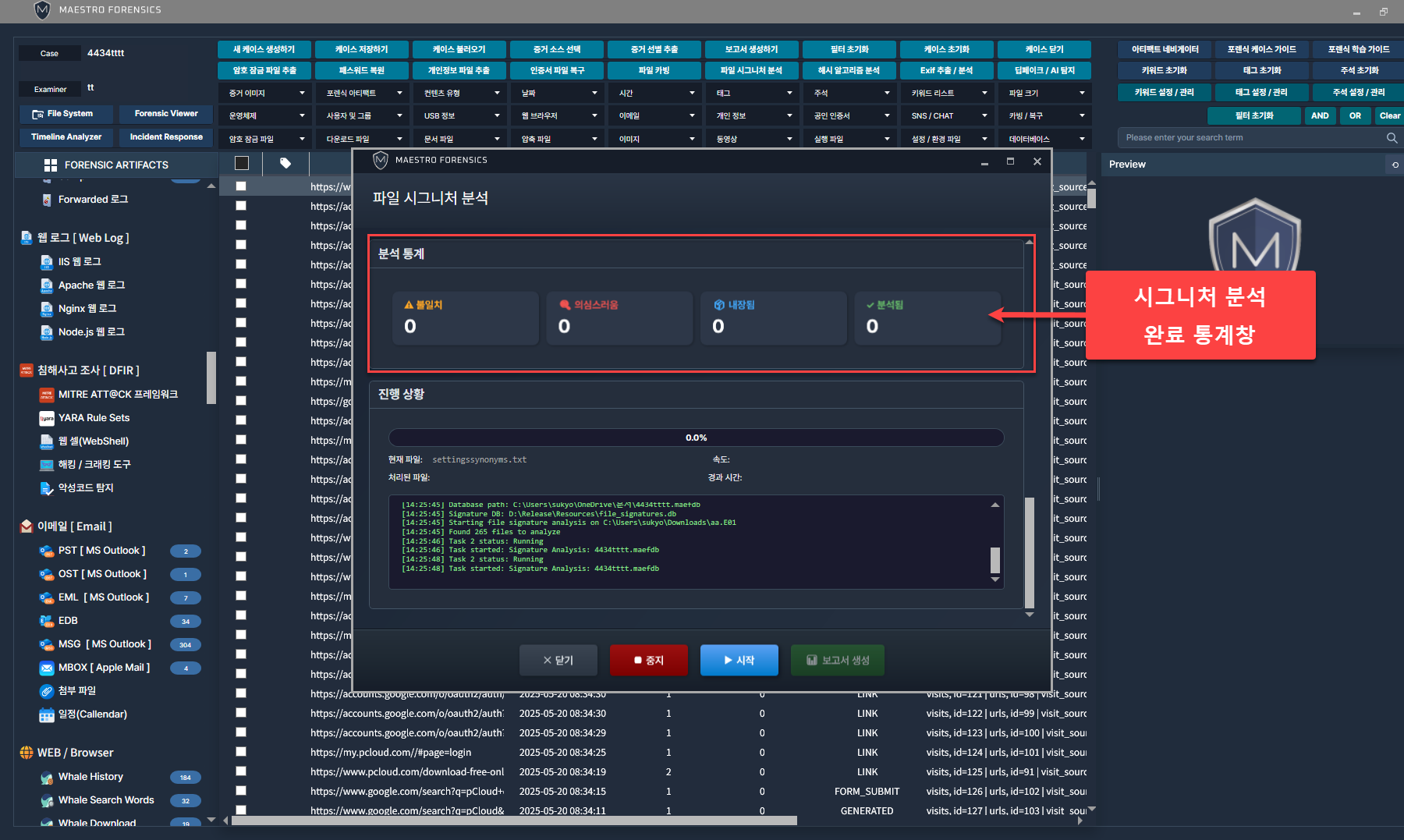Viewport: 1404px width, 840px height.
Task: Open the Incident Response tab
Action: (x=166, y=137)
